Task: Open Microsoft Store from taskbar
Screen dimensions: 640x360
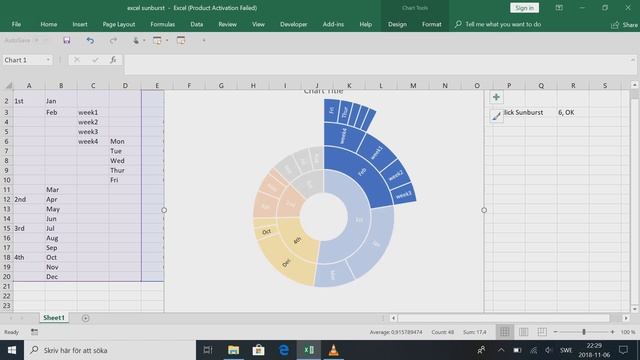Action: pyautogui.click(x=258, y=350)
